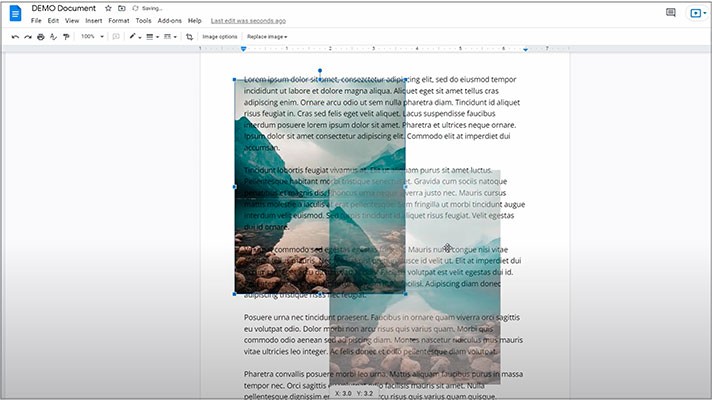Open the comment history icon
712x400 pixels.
(671, 13)
